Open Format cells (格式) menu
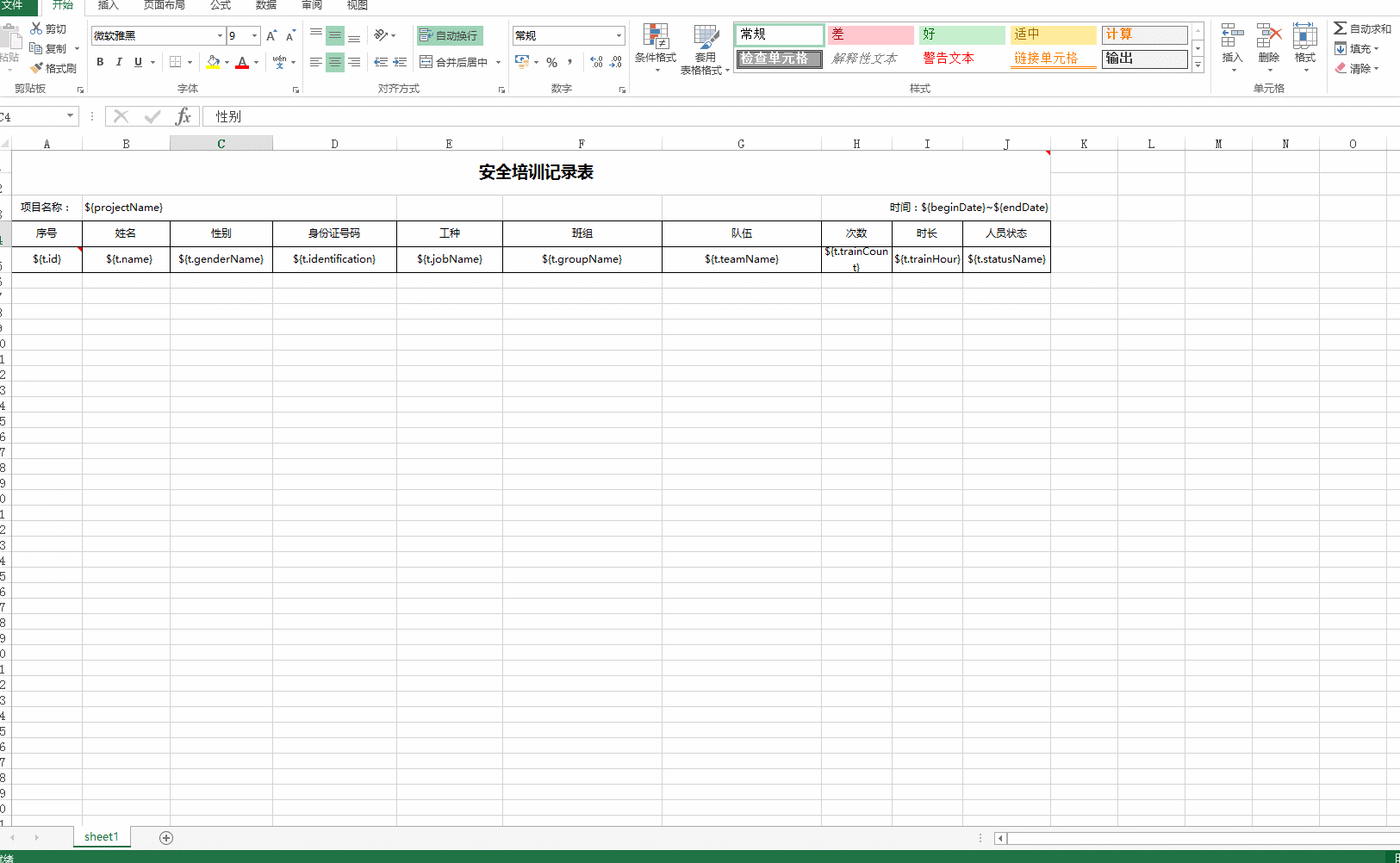Image resolution: width=1400 pixels, height=863 pixels. [x=1305, y=46]
